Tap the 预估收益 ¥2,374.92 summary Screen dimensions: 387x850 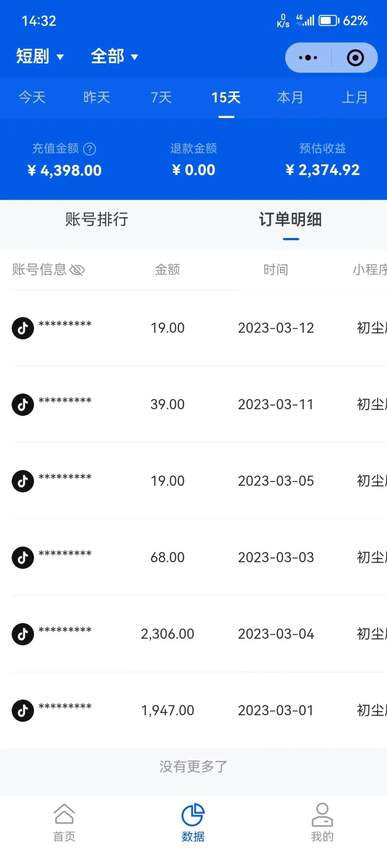pyautogui.click(x=322, y=160)
